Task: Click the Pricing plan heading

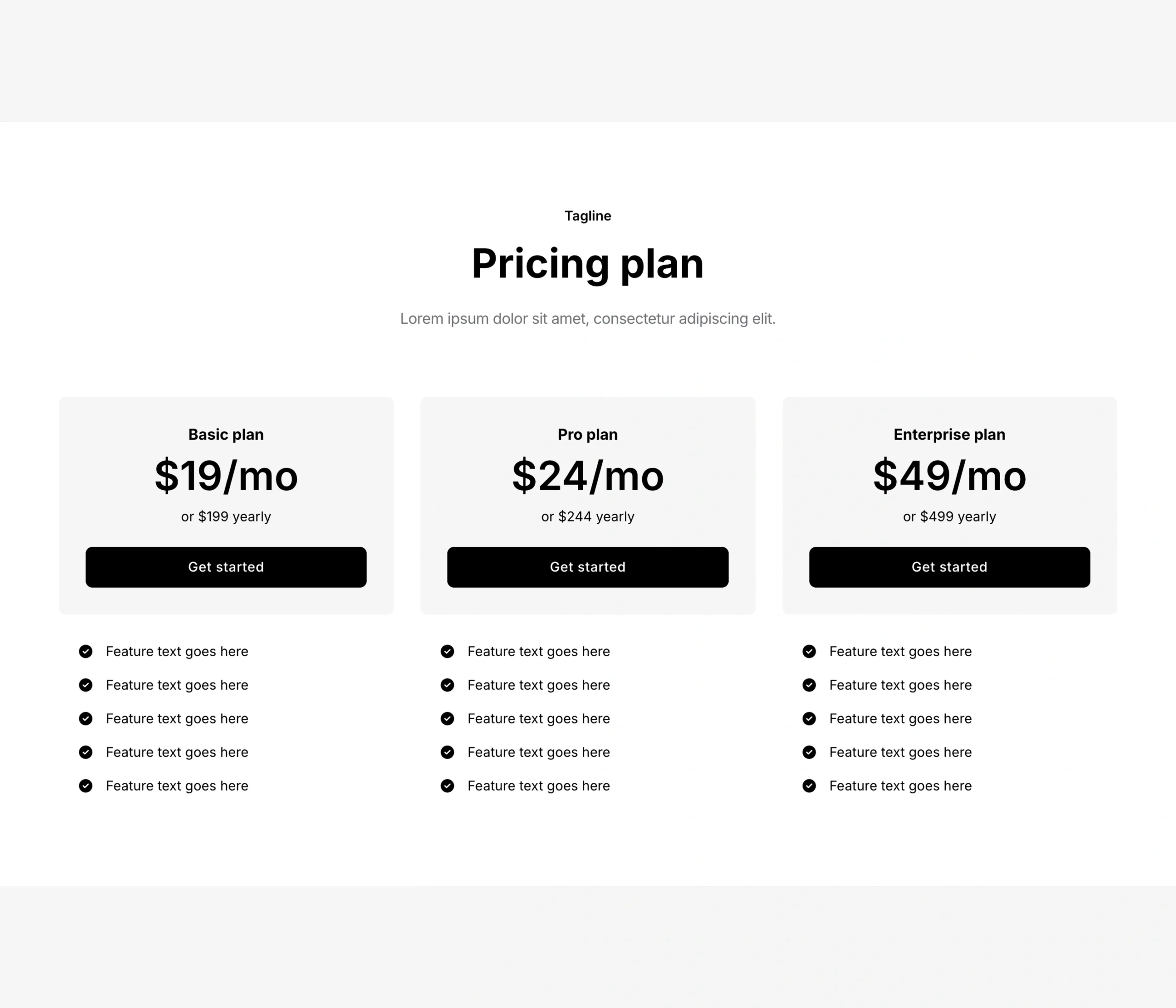Action: [x=588, y=264]
